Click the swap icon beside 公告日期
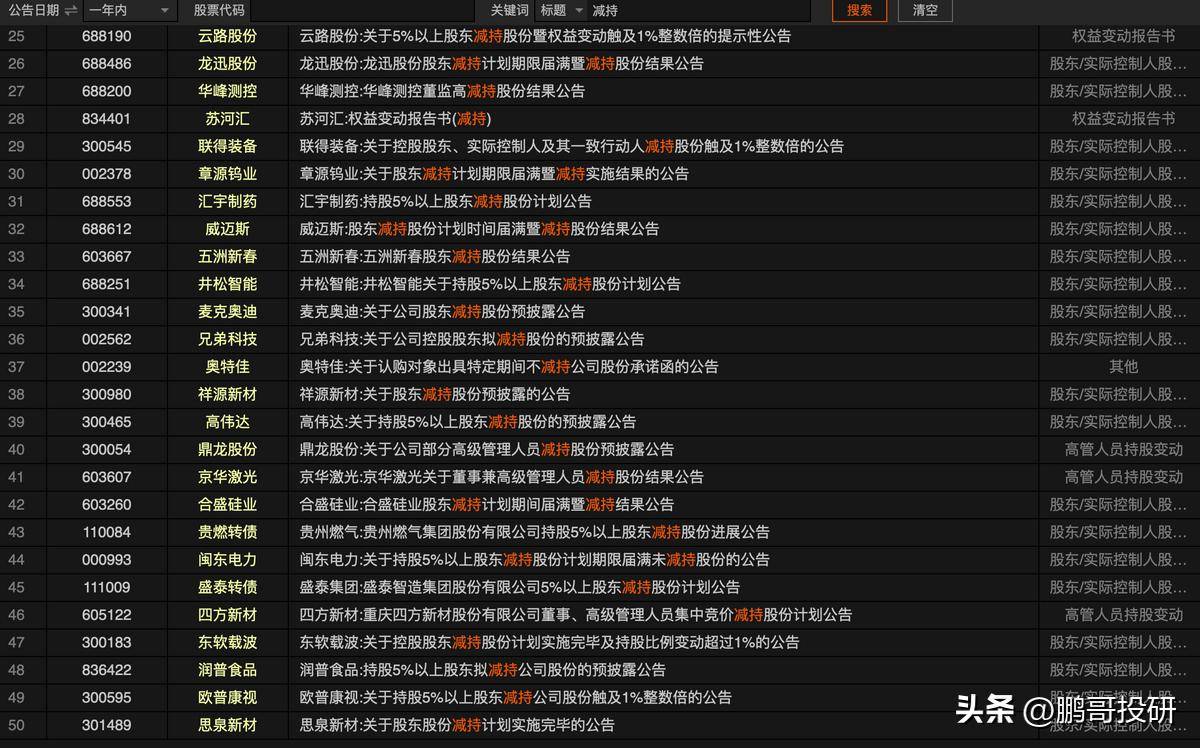This screenshot has width=1200, height=748. point(70,10)
